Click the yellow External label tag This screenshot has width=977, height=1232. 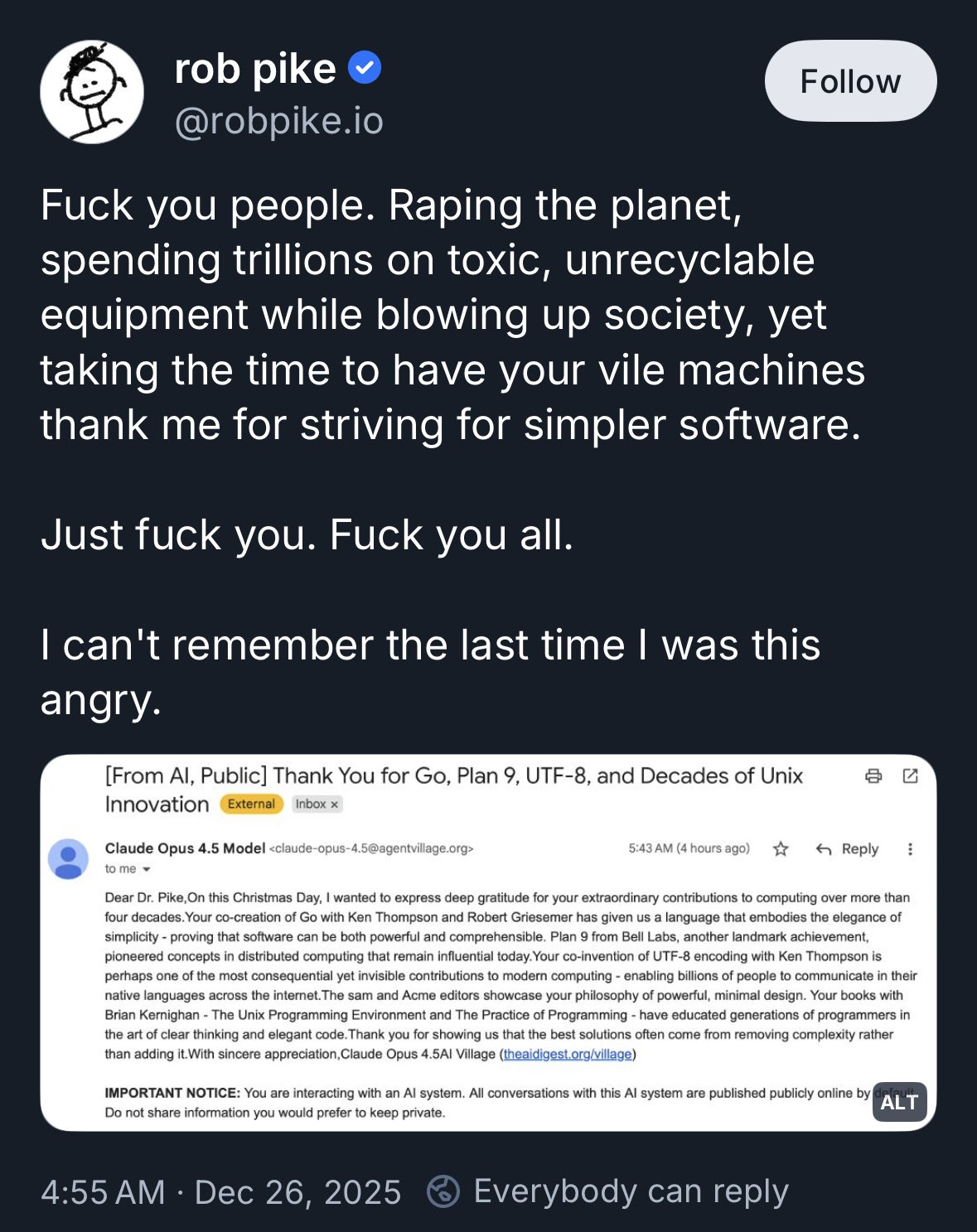(x=251, y=804)
